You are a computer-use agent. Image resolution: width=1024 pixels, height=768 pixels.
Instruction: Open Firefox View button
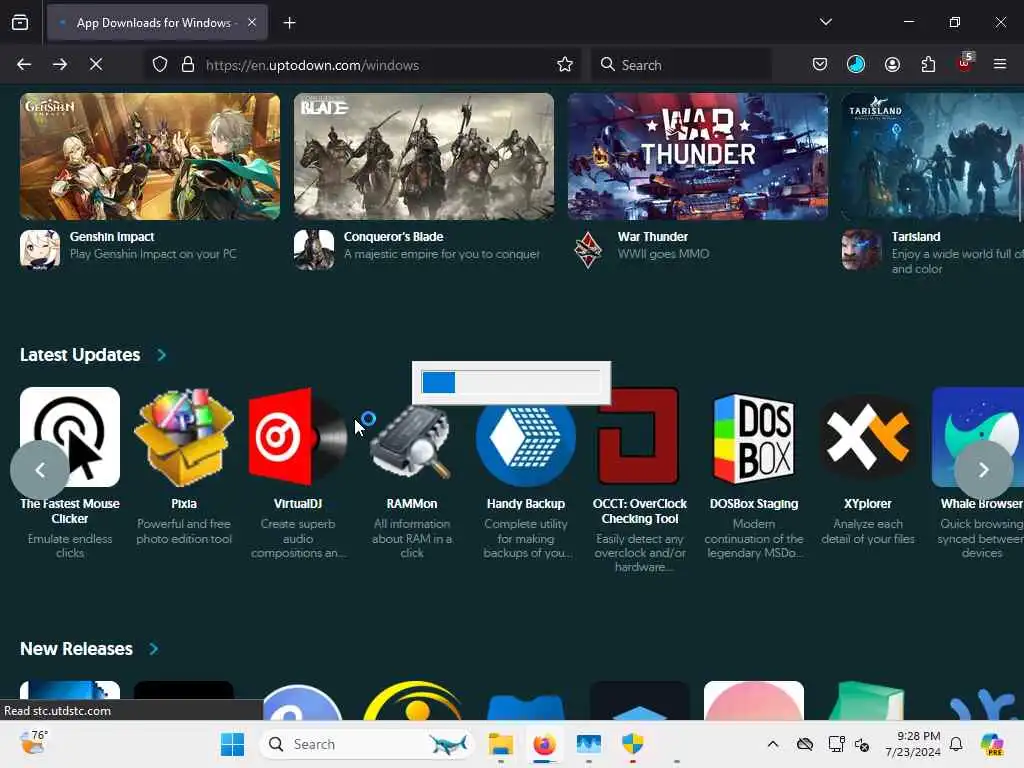click(20, 23)
